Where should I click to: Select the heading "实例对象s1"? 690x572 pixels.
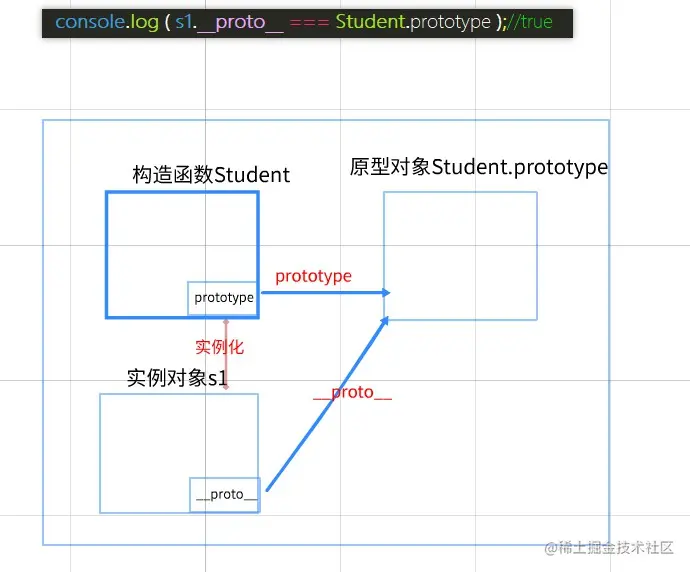pos(177,378)
